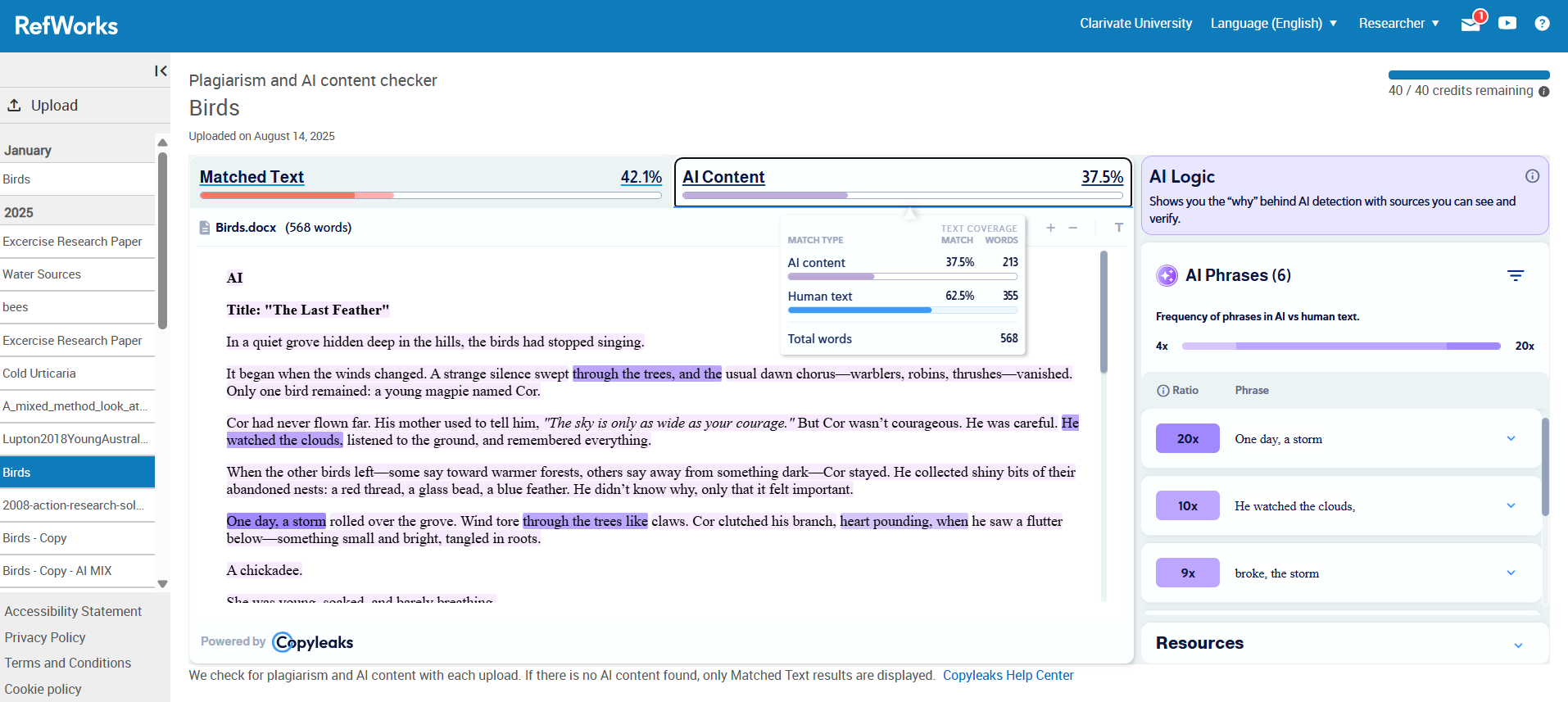
Task: Click the '2025' group header in sidebar
Action: (x=77, y=212)
